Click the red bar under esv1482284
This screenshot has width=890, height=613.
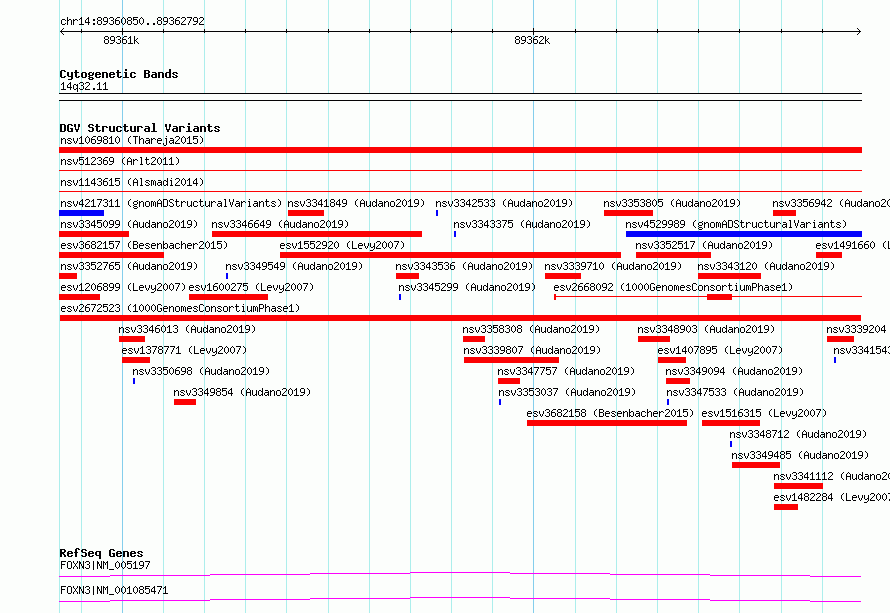pos(786,507)
